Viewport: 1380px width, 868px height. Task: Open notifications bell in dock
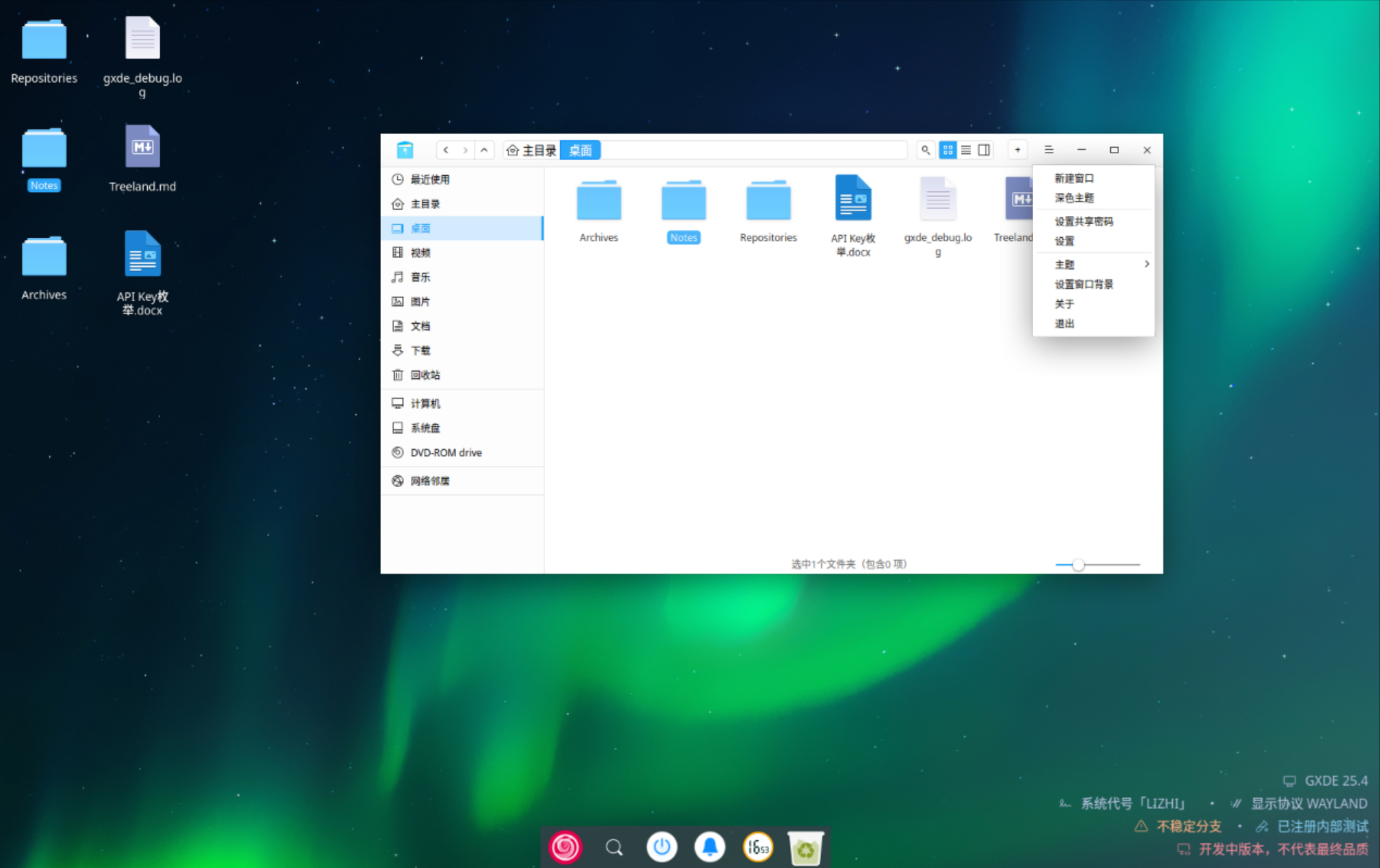pyautogui.click(x=709, y=847)
